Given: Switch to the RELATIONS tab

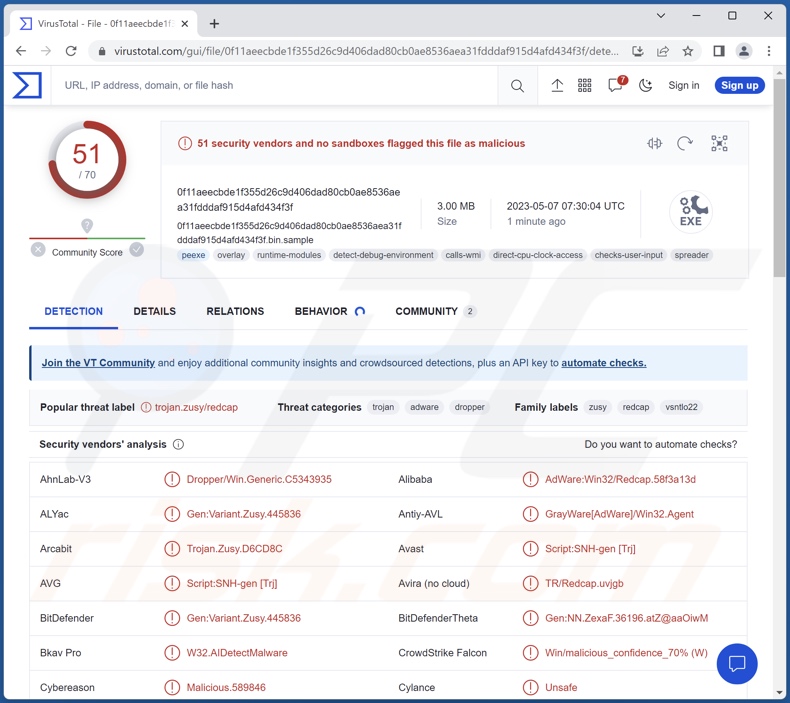Looking at the screenshot, I should click(235, 311).
